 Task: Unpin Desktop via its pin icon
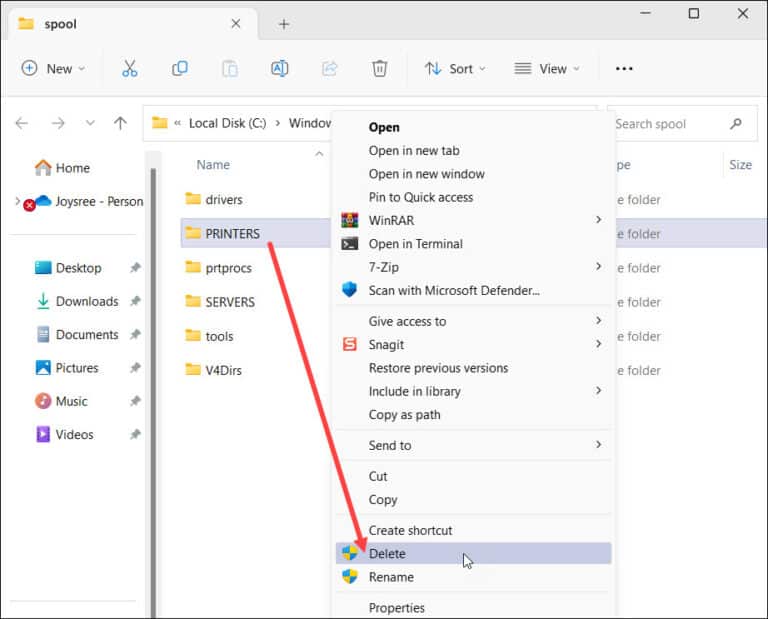tap(135, 267)
